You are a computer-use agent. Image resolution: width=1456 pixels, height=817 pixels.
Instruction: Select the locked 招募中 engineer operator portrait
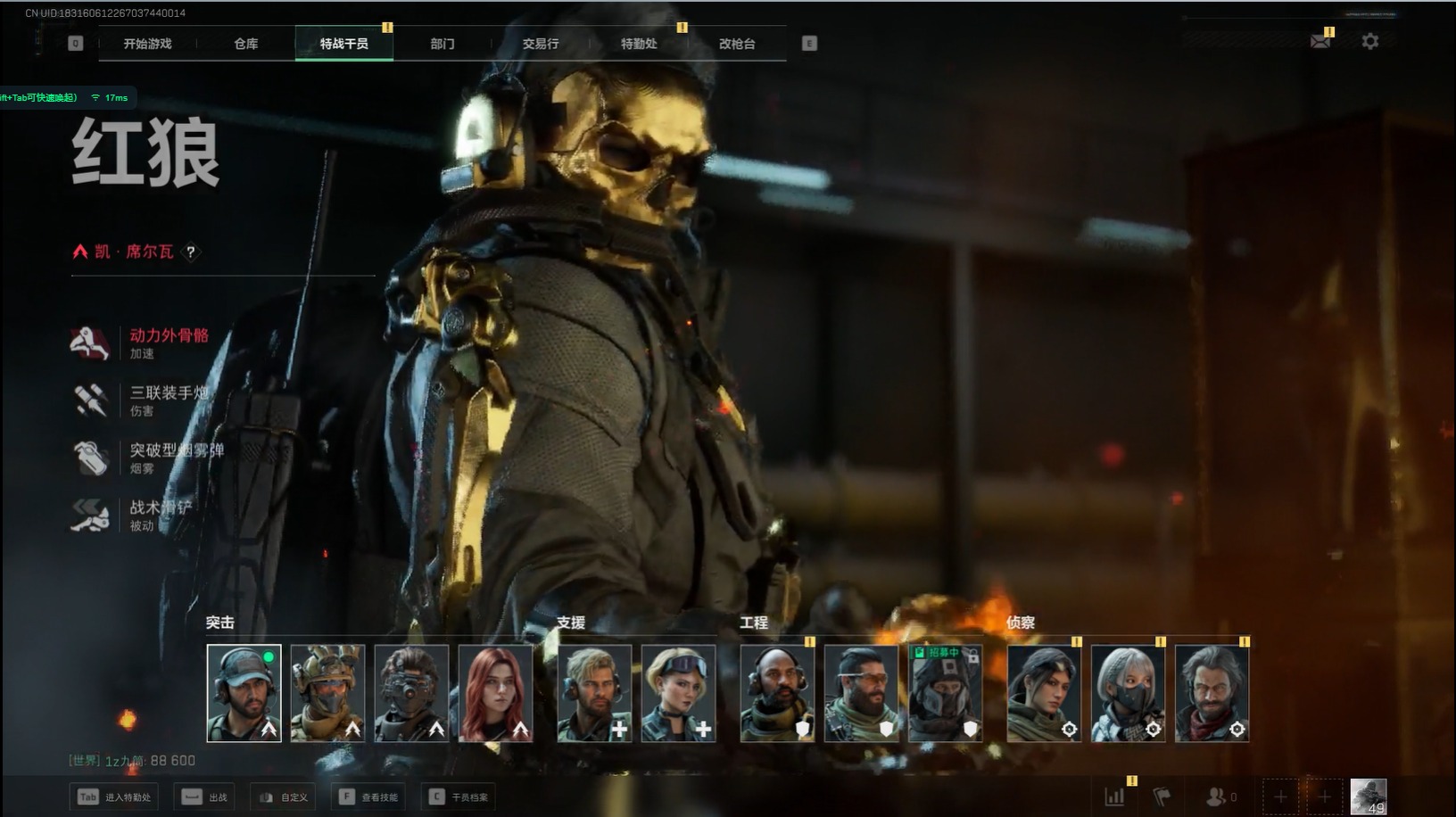point(945,693)
